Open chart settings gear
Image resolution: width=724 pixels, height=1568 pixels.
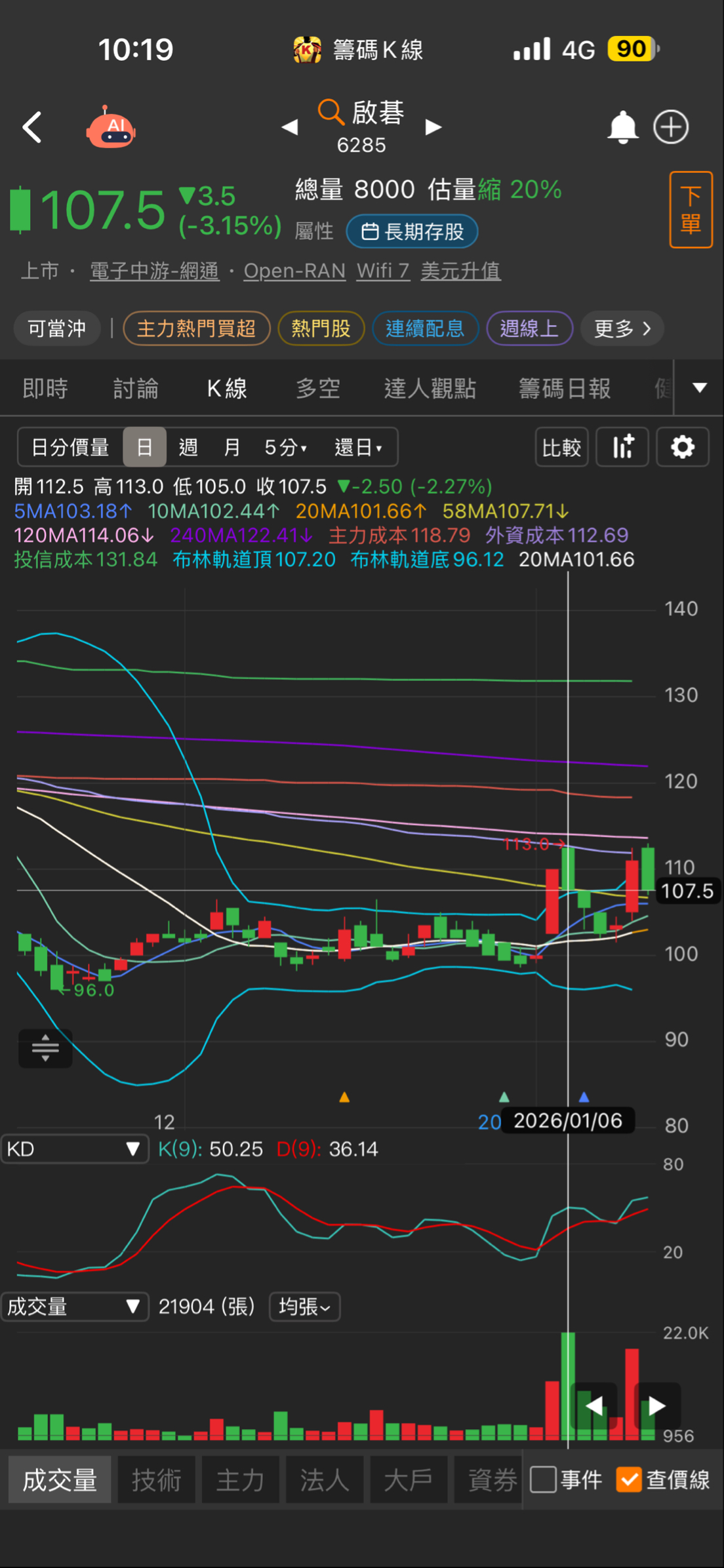pos(683,448)
